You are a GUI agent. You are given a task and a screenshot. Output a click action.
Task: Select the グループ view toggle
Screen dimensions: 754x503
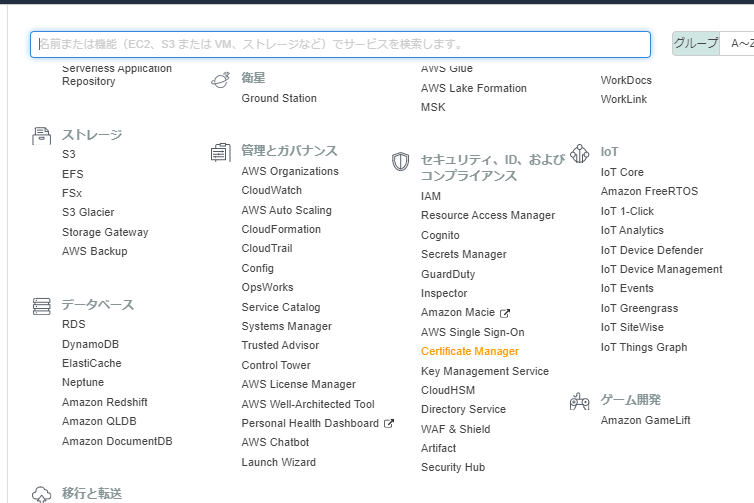coord(696,44)
